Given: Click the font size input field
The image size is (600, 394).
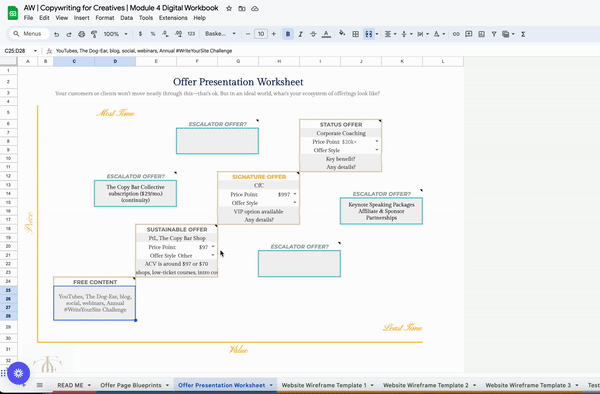Looking at the screenshot, I should 261,34.
